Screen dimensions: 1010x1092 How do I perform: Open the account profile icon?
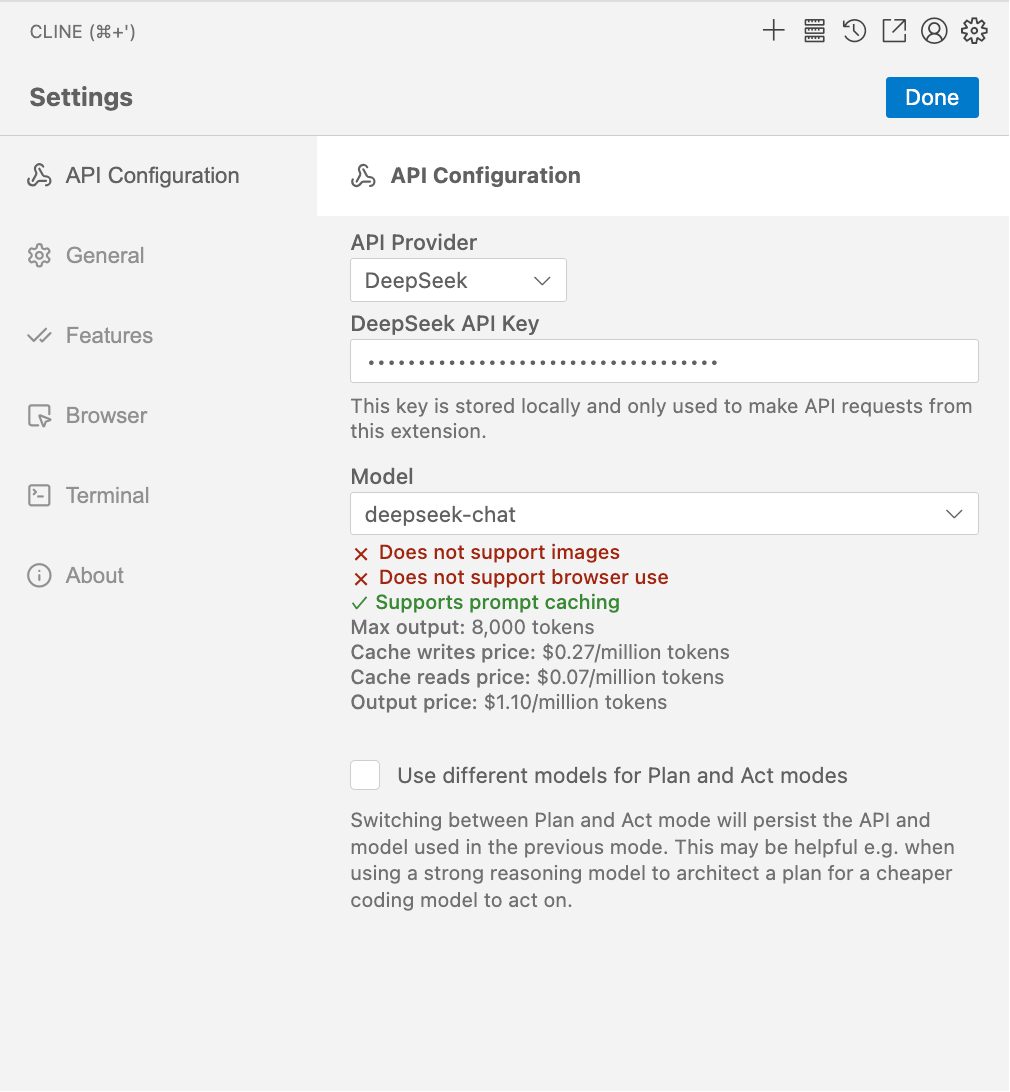pos(934,31)
